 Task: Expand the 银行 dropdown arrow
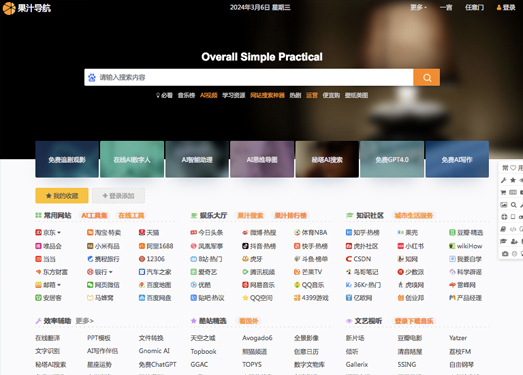pyautogui.click(x=110, y=272)
